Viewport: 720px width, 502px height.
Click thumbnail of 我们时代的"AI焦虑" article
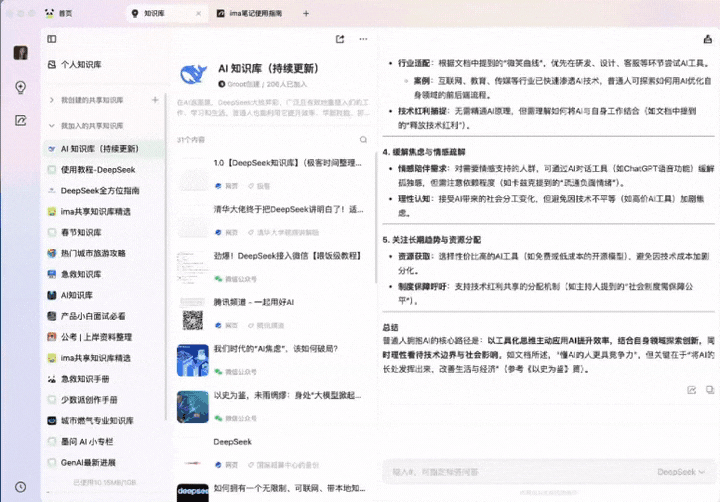click(193, 360)
